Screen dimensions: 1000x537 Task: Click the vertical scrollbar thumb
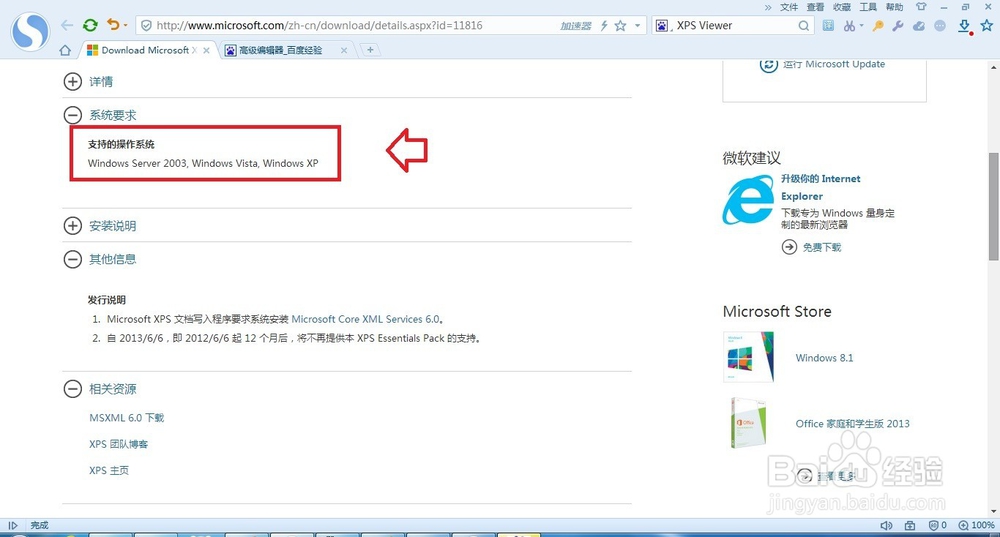point(993,206)
